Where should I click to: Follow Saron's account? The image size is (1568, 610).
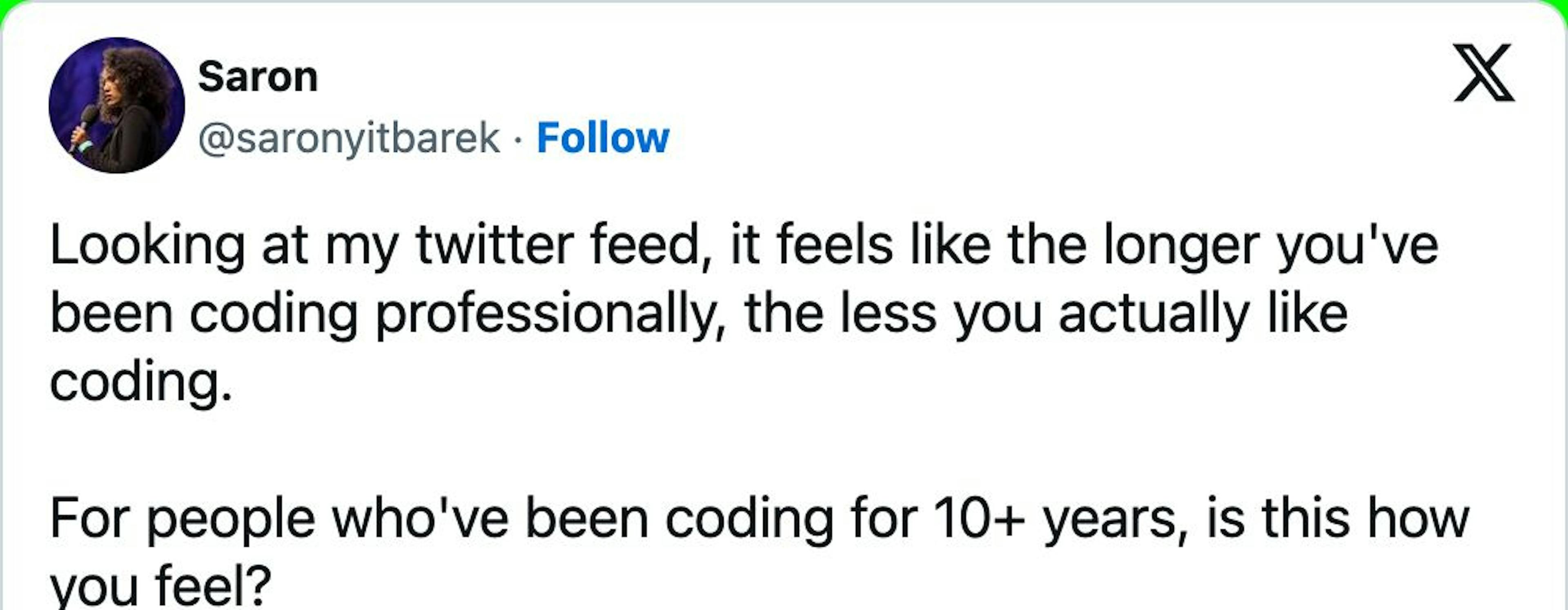coord(603,138)
